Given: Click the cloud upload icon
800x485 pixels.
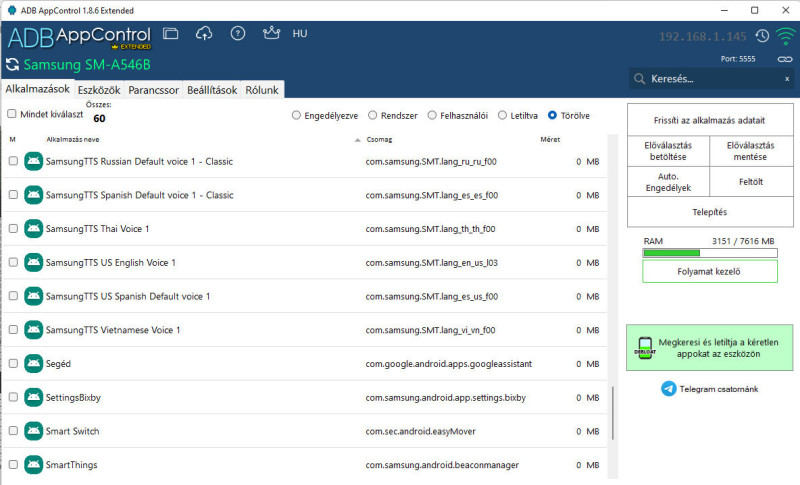Looking at the screenshot, I should click(204, 34).
